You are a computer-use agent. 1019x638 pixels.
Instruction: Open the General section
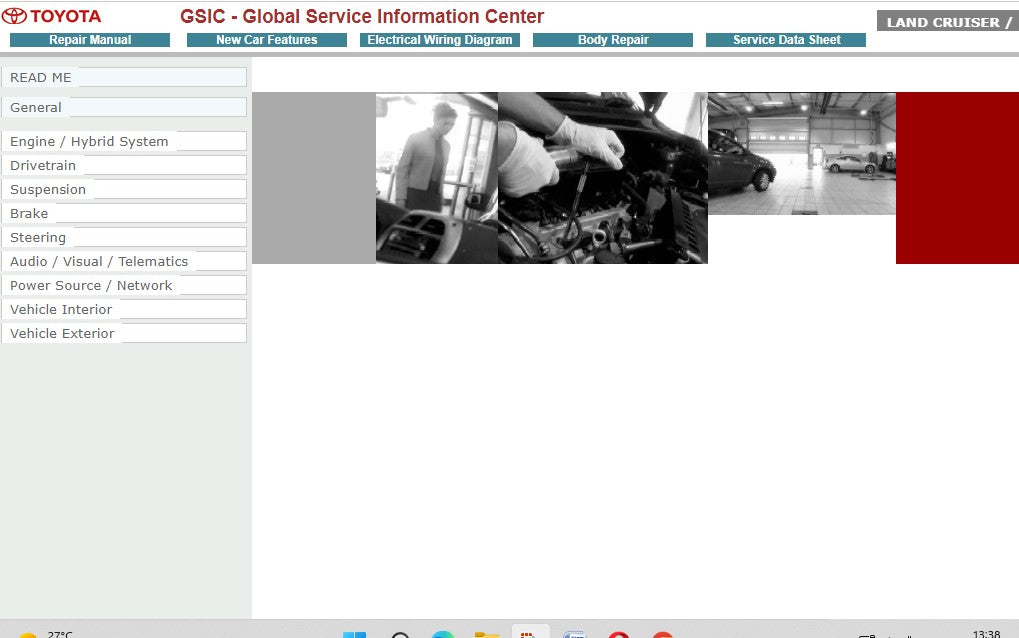pyautogui.click(x=124, y=107)
